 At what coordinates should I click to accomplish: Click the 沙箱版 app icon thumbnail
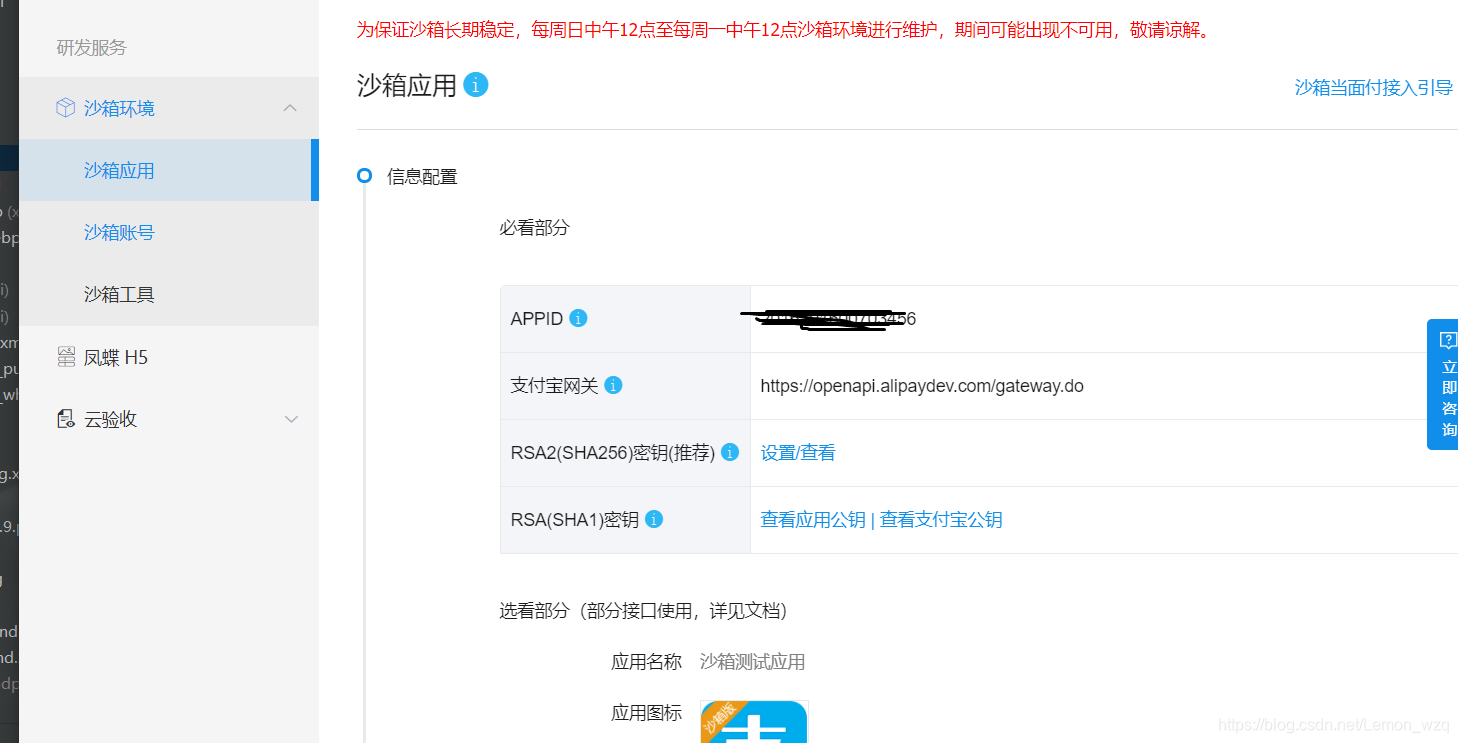(754, 722)
